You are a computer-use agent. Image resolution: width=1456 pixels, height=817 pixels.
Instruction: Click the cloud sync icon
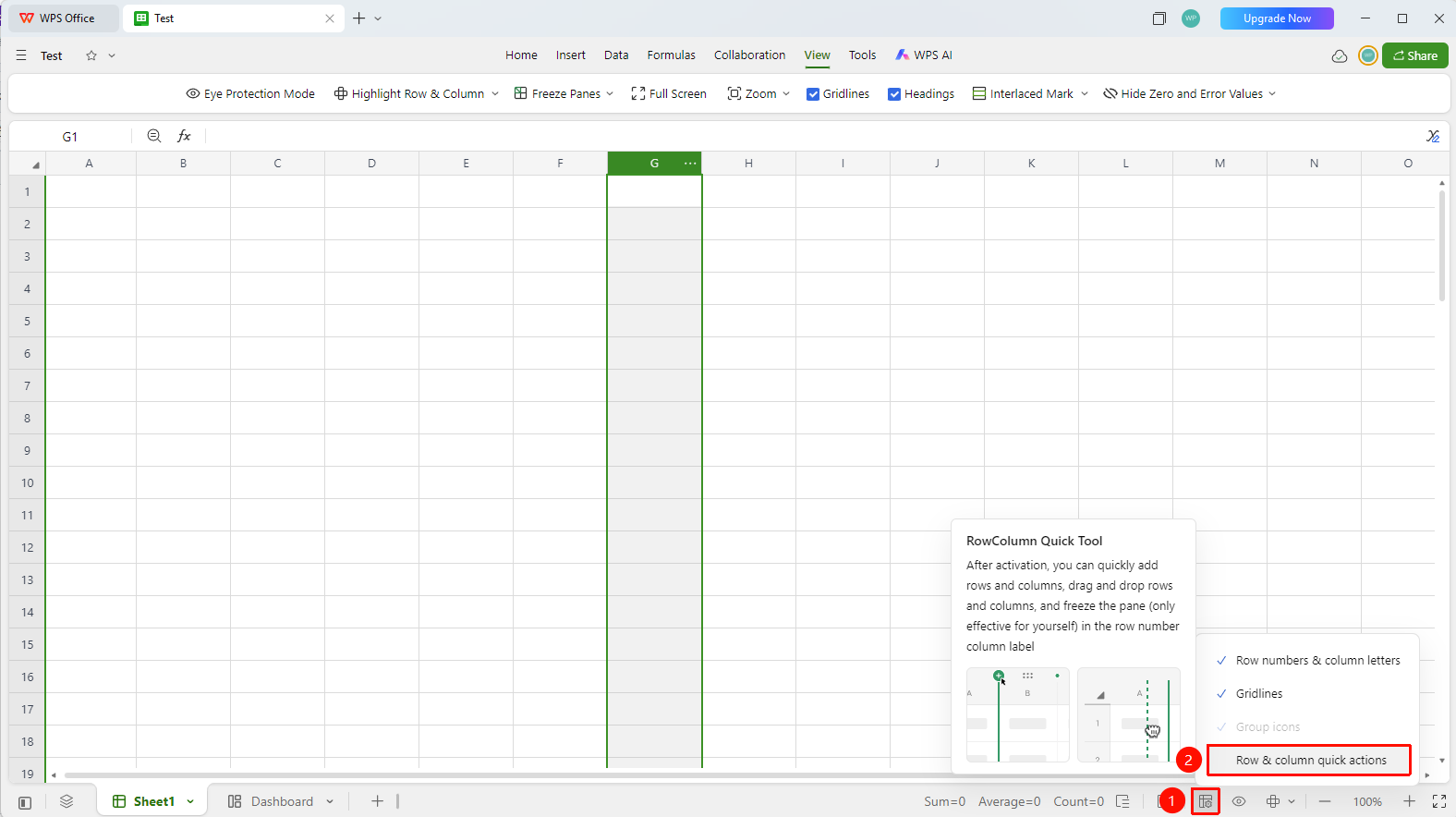(1339, 55)
